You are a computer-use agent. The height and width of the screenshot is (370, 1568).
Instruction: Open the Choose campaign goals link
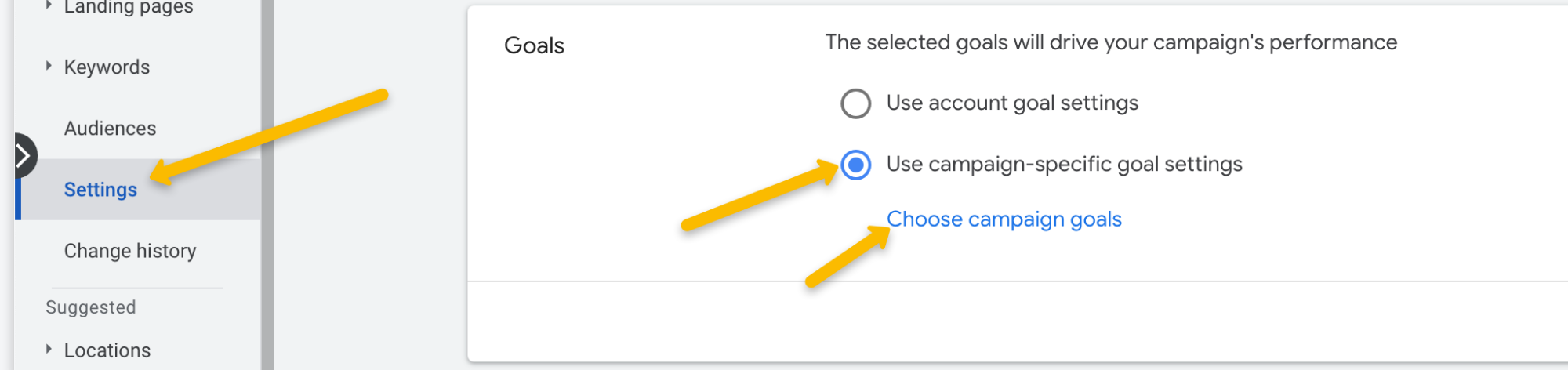point(1004,219)
